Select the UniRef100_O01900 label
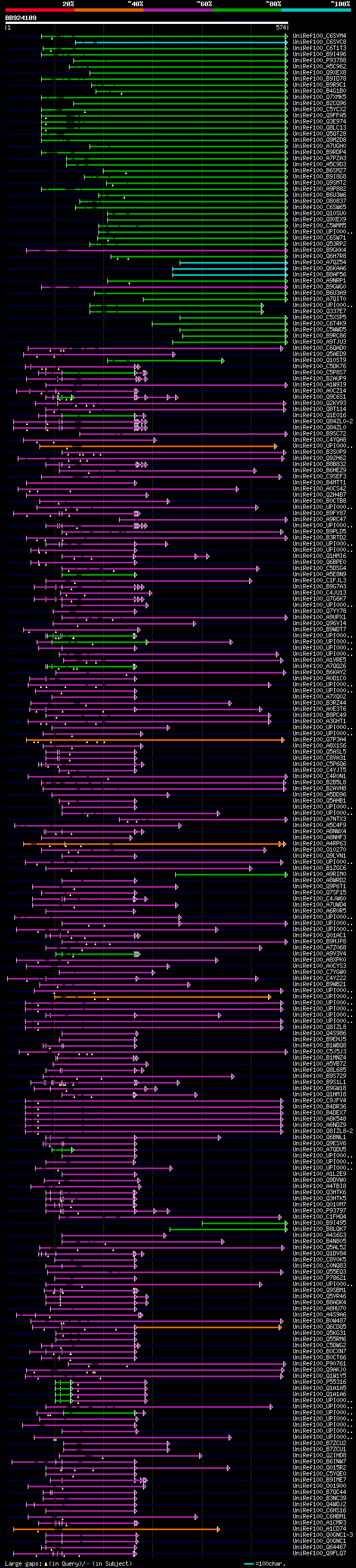The height and width of the screenshot is (1568, 356). 319,1486
